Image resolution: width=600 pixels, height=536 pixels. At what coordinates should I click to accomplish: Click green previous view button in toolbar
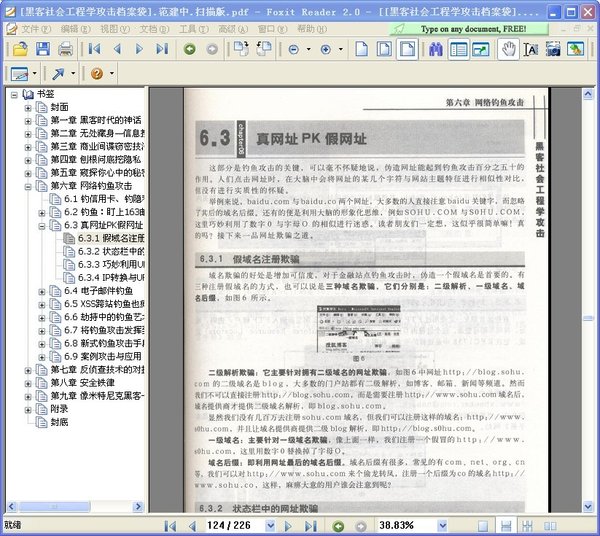pyautogui.click(x=189, y=49)
